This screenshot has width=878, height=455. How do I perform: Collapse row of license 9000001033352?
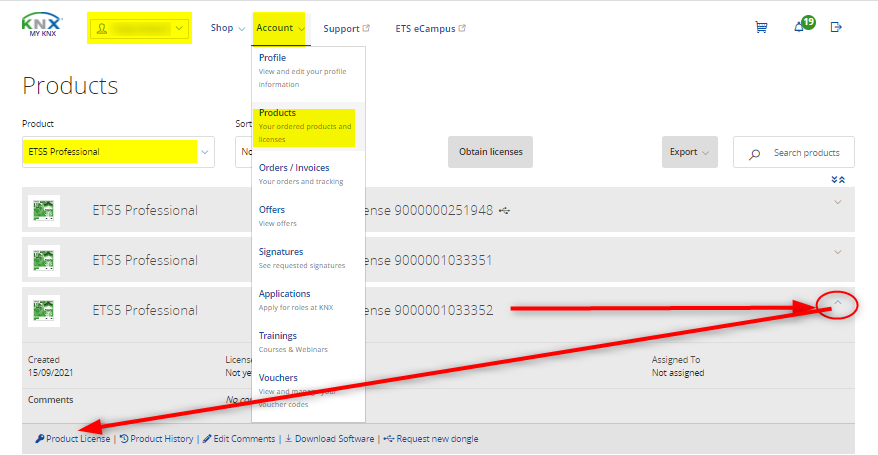[x=838, y=303]
